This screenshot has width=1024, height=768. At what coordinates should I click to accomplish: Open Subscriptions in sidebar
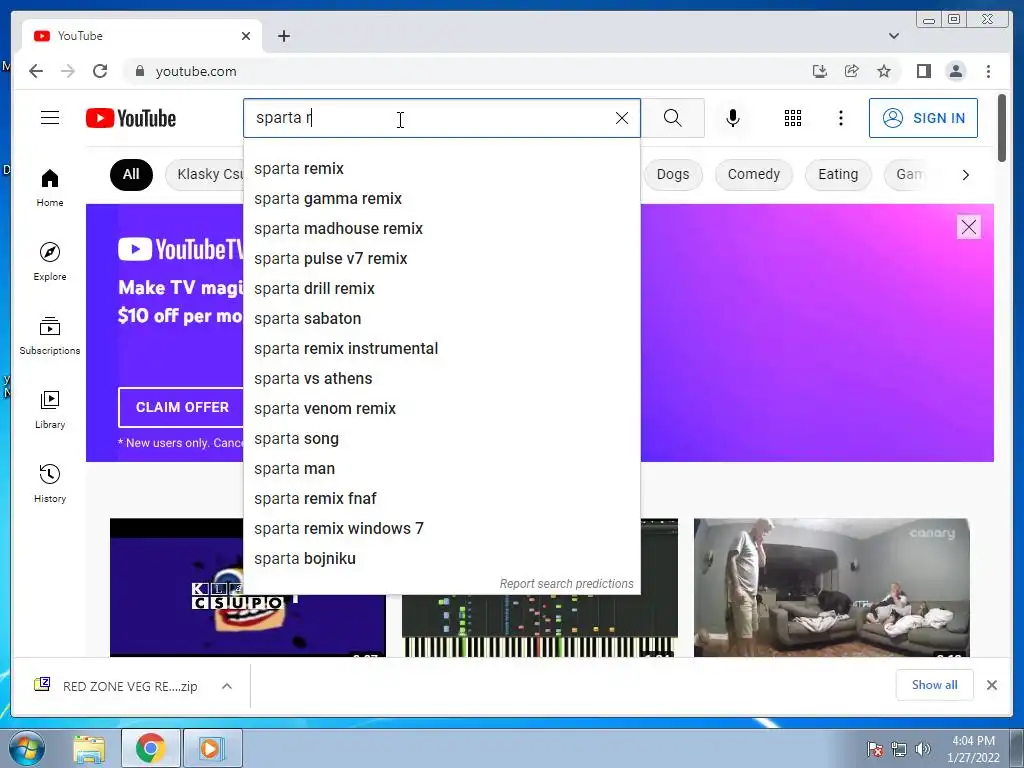click(x=50, y=336)
